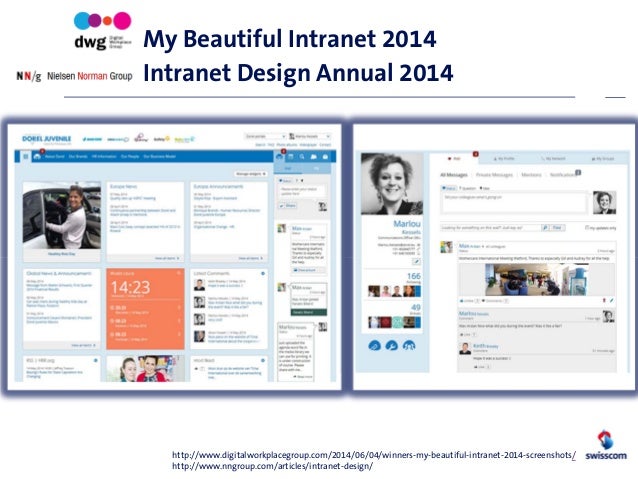Open the nngroup.com intranet-design link

(x=272, y=466)
